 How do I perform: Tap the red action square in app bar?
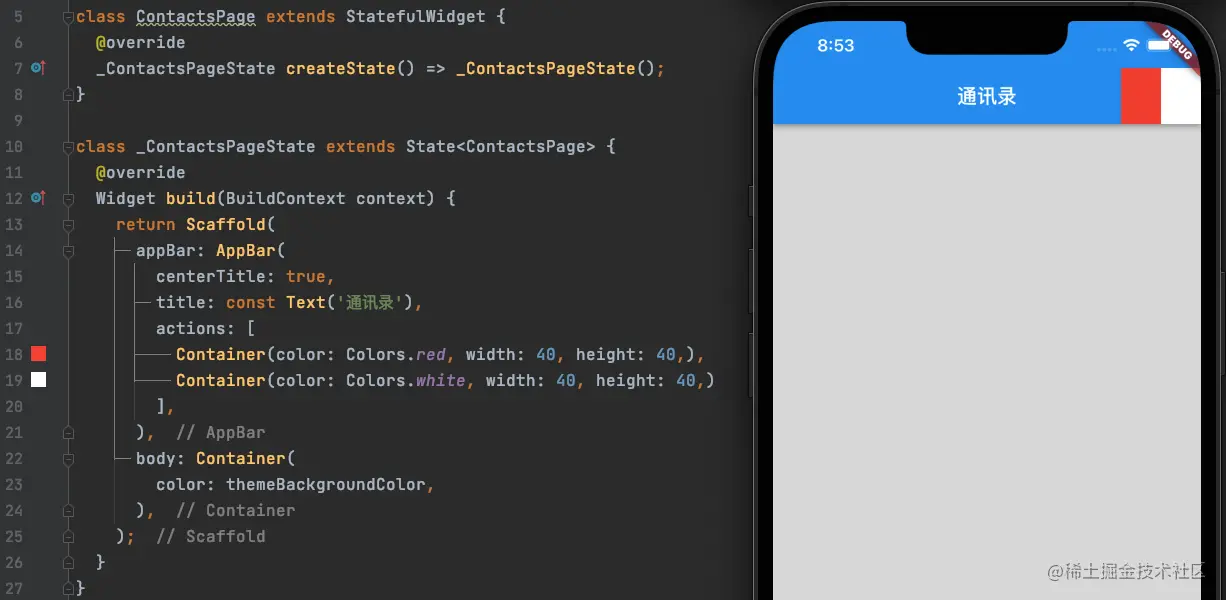point(1141,96)
